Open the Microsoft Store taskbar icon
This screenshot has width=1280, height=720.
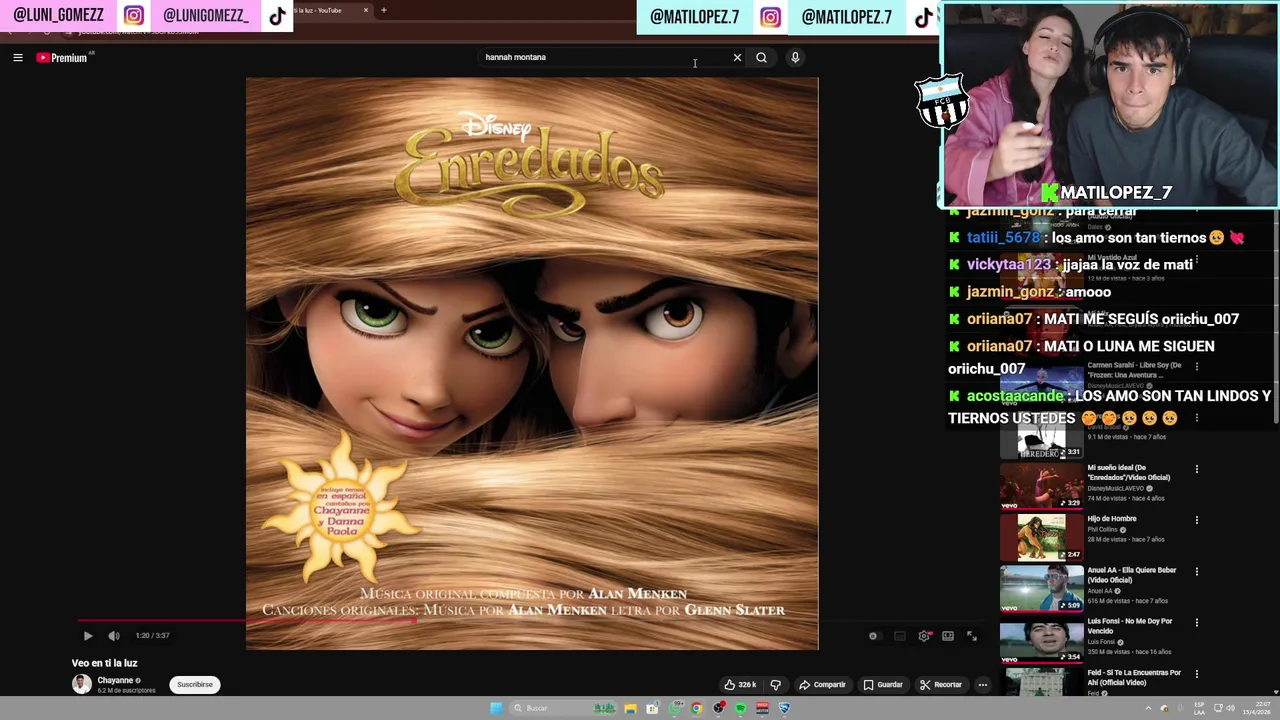pyautogui.click(x=652, y=708)
